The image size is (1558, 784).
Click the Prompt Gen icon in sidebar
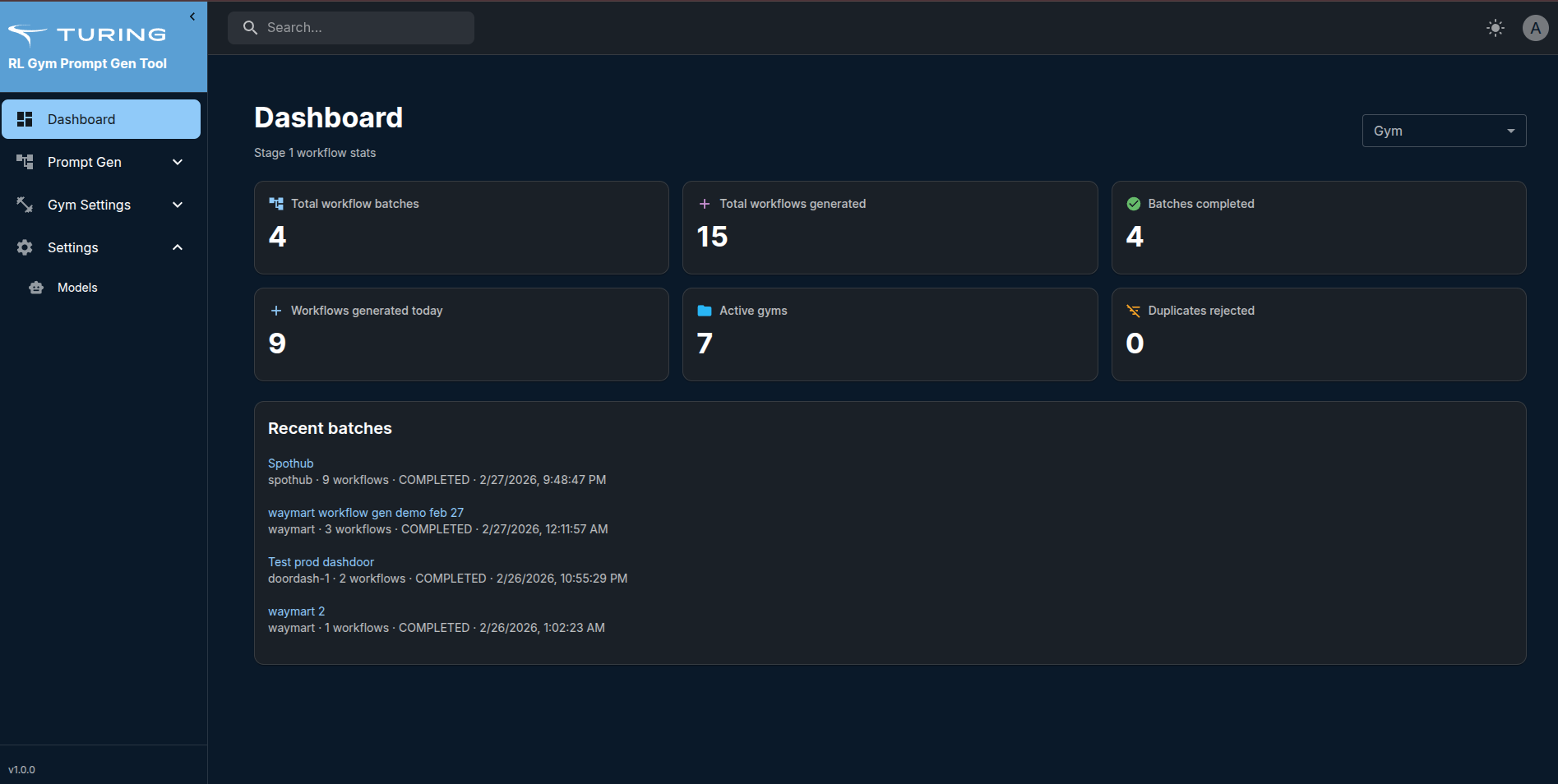[x=25, y=162]
